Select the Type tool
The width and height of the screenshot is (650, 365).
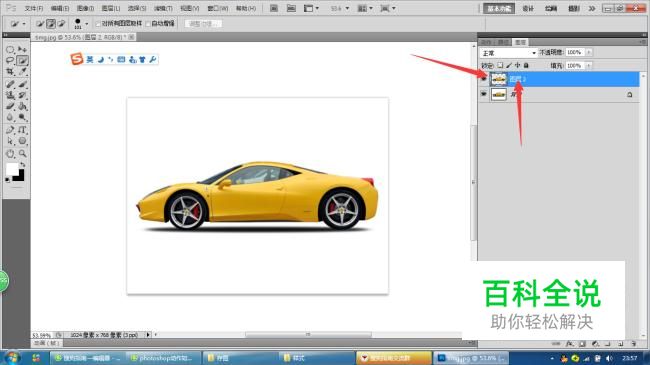pyautogui.click(x=22, y=130)
